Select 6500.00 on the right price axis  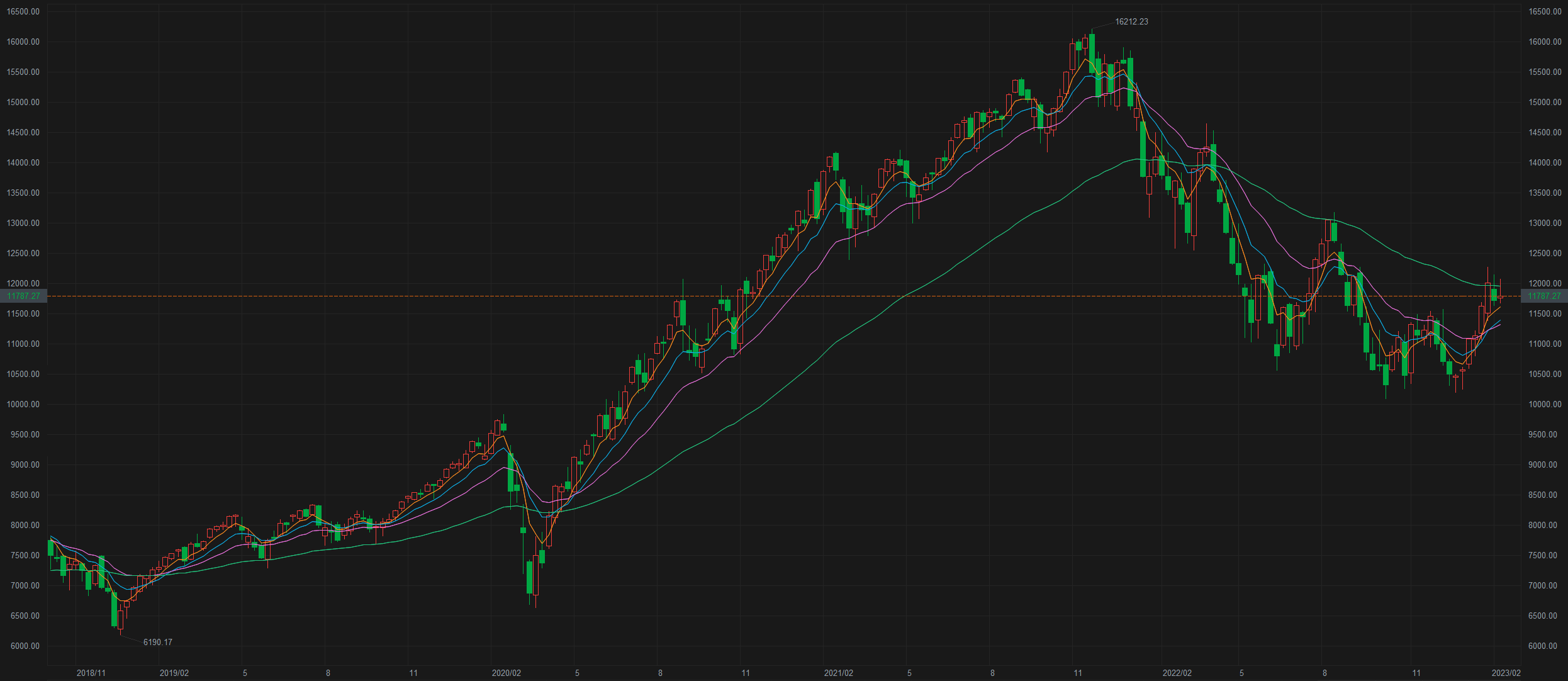click(x=1543, y=616)
